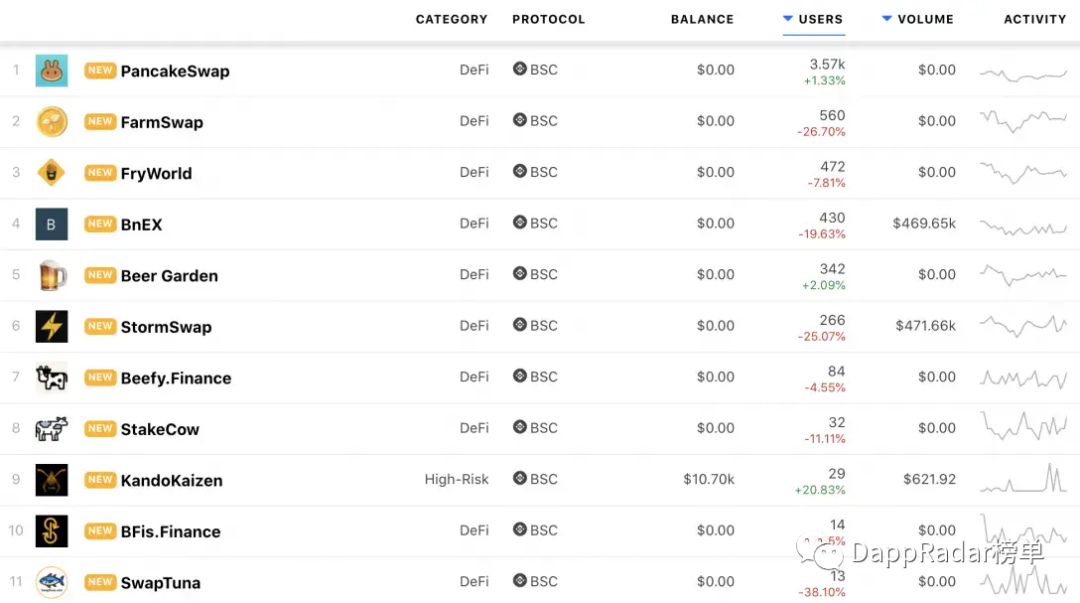Click the BSC protocol icon in BFis.Finance row

click(x=520, y=529)
